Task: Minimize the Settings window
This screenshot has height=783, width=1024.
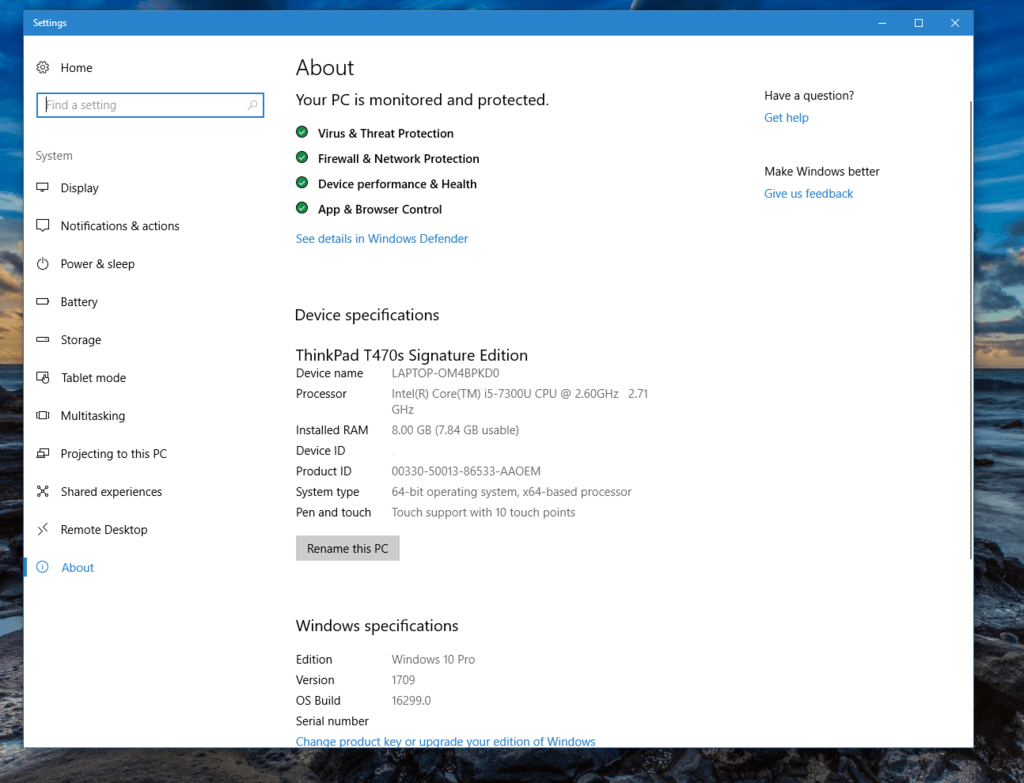Action: click(x=882, y=23)
